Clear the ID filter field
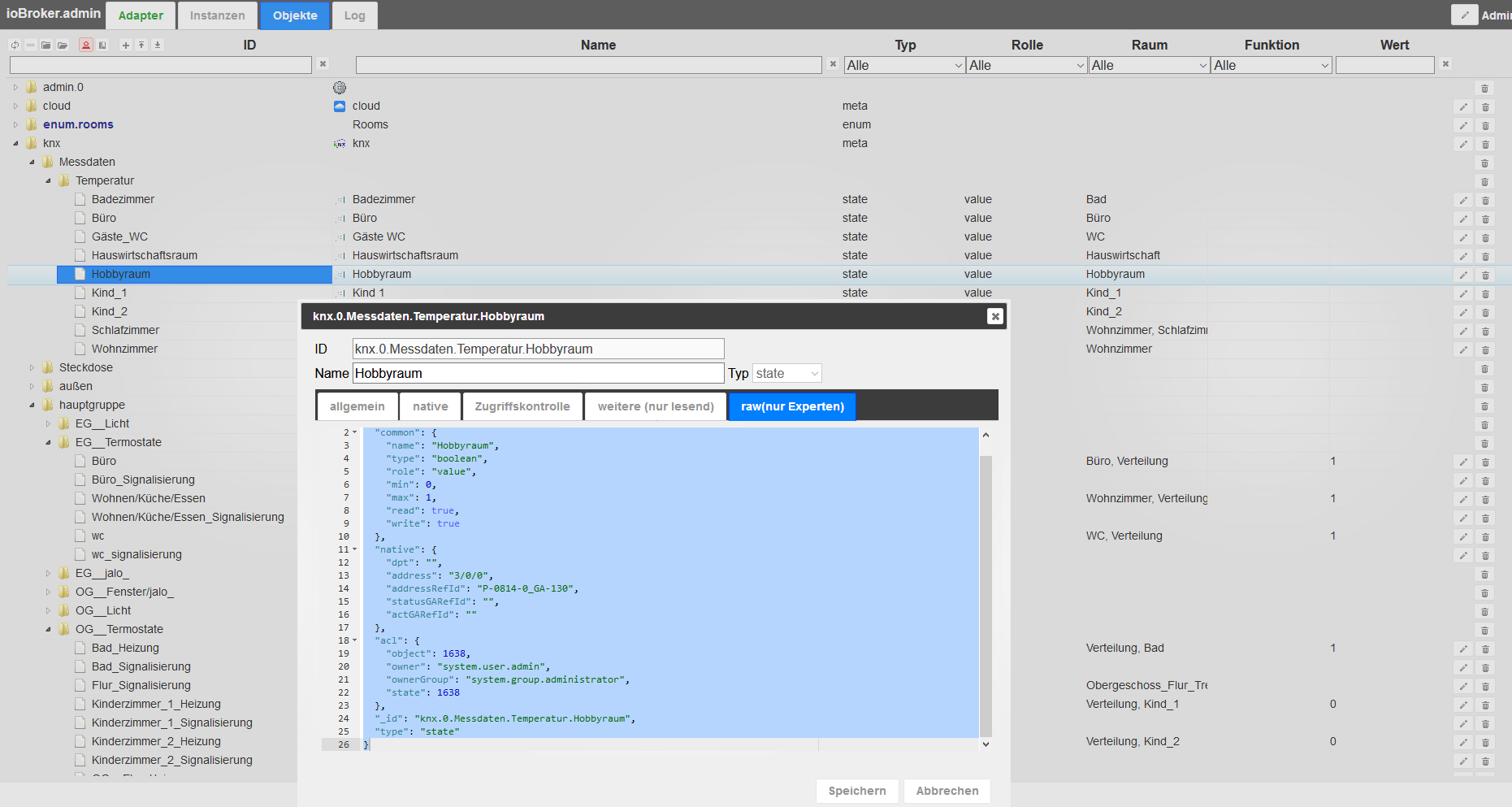Image resolution: width=1512 pixels, height=807 pixels. tap(323, 64)
